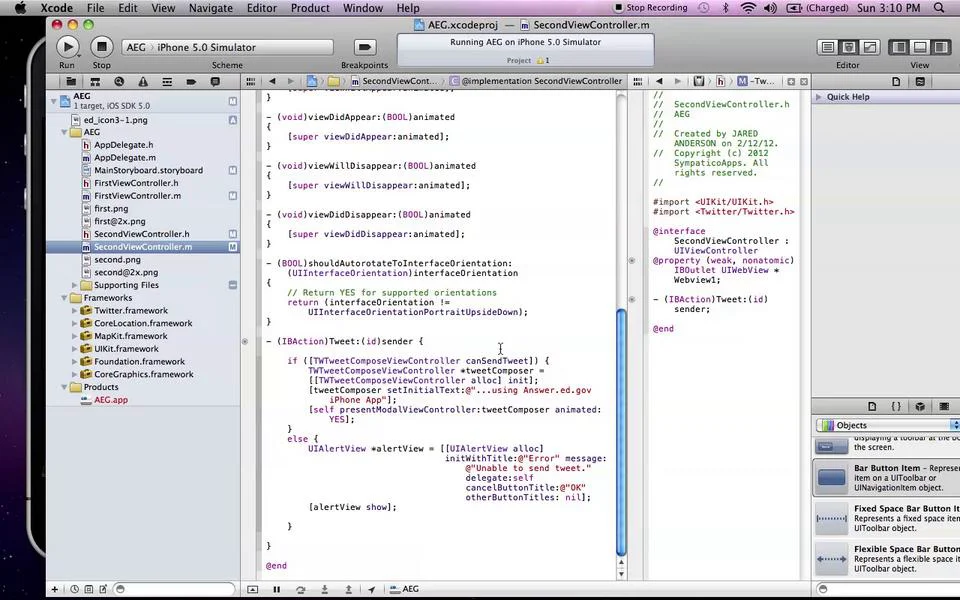960x600 pixels.
Task: Open the Window menu
Action: (x=362, y=8)
